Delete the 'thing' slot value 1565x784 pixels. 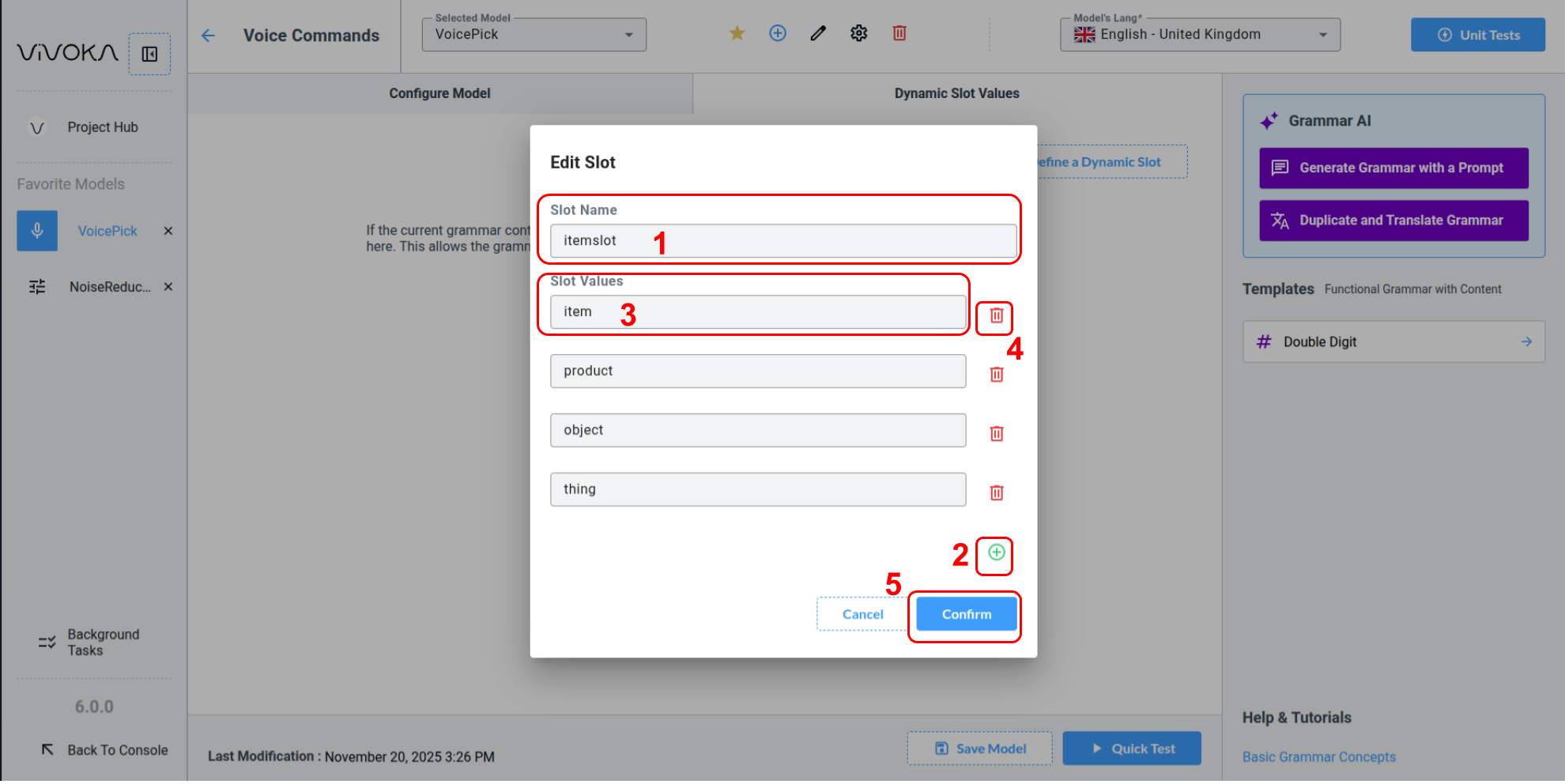(x=996, y=493)
